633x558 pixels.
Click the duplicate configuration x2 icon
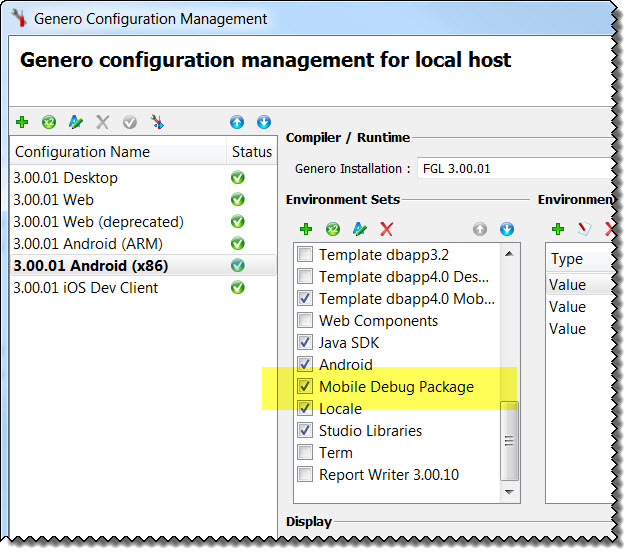(x=48, y=122)
